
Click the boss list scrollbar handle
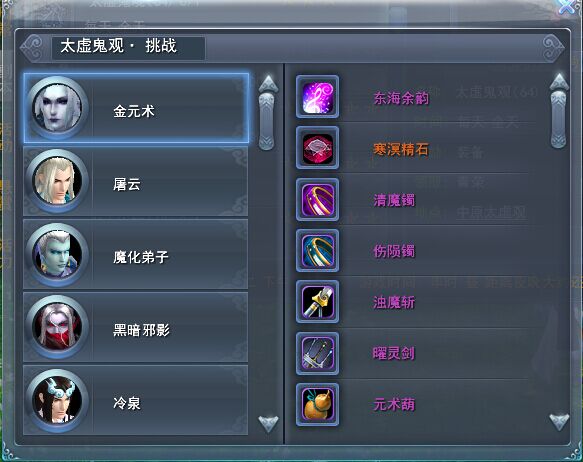267,122
